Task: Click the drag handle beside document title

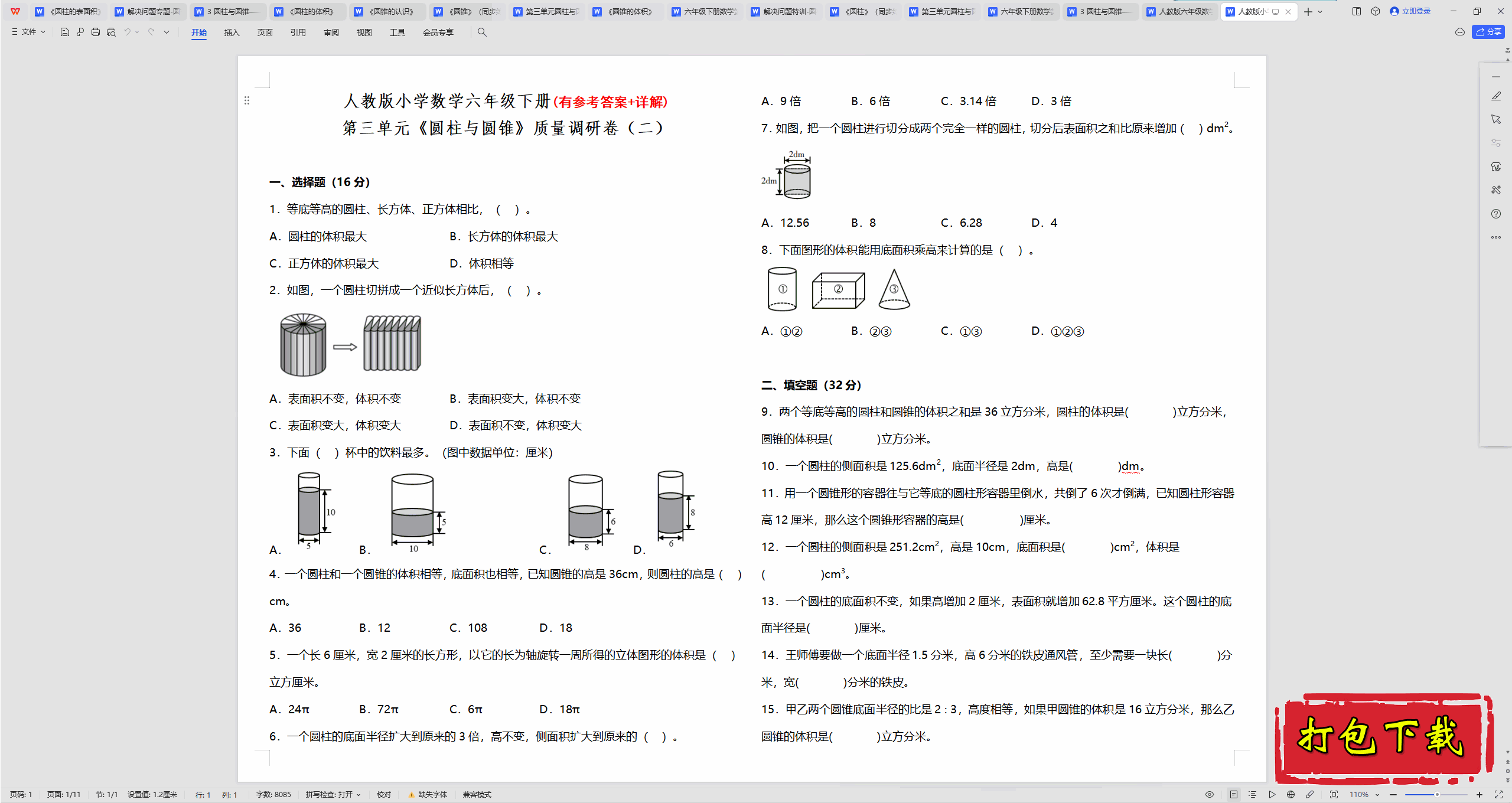Action: click(x=247, y=101)
